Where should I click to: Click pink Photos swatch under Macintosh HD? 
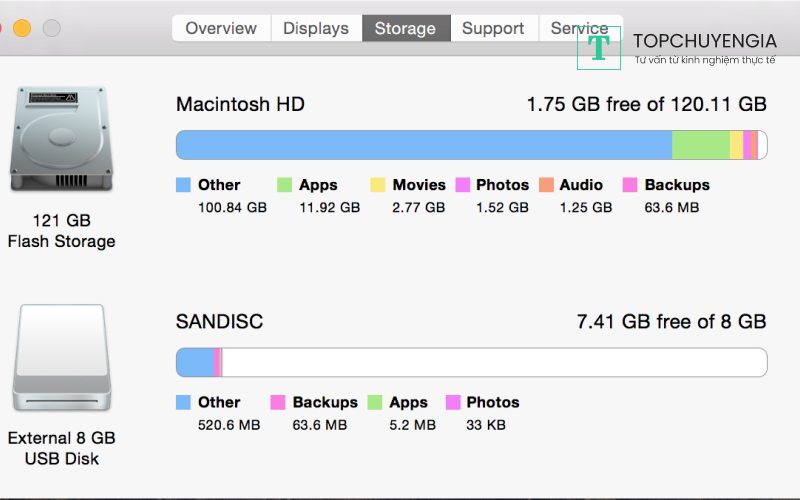pos(463,185)
